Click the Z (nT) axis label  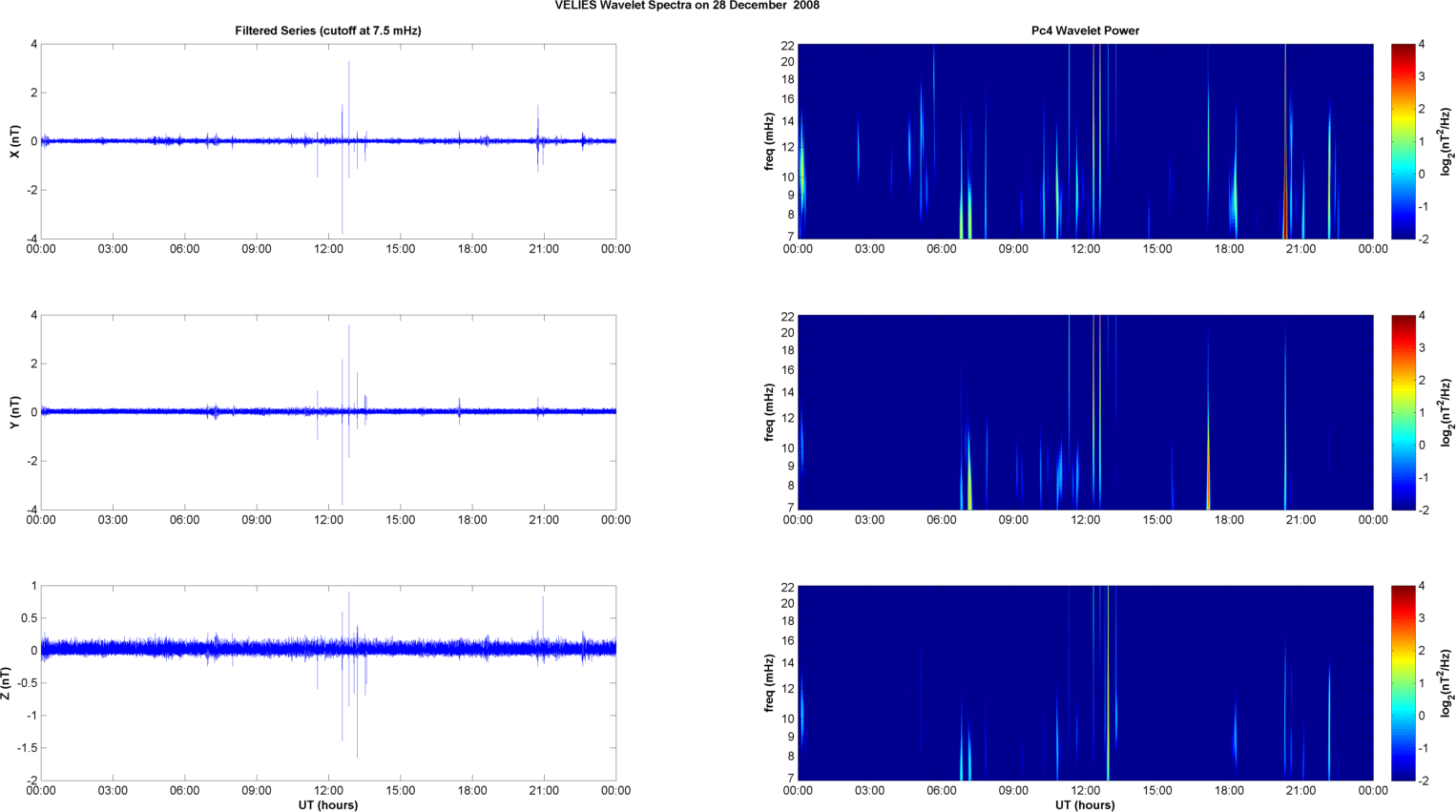(x=7, y=683)
